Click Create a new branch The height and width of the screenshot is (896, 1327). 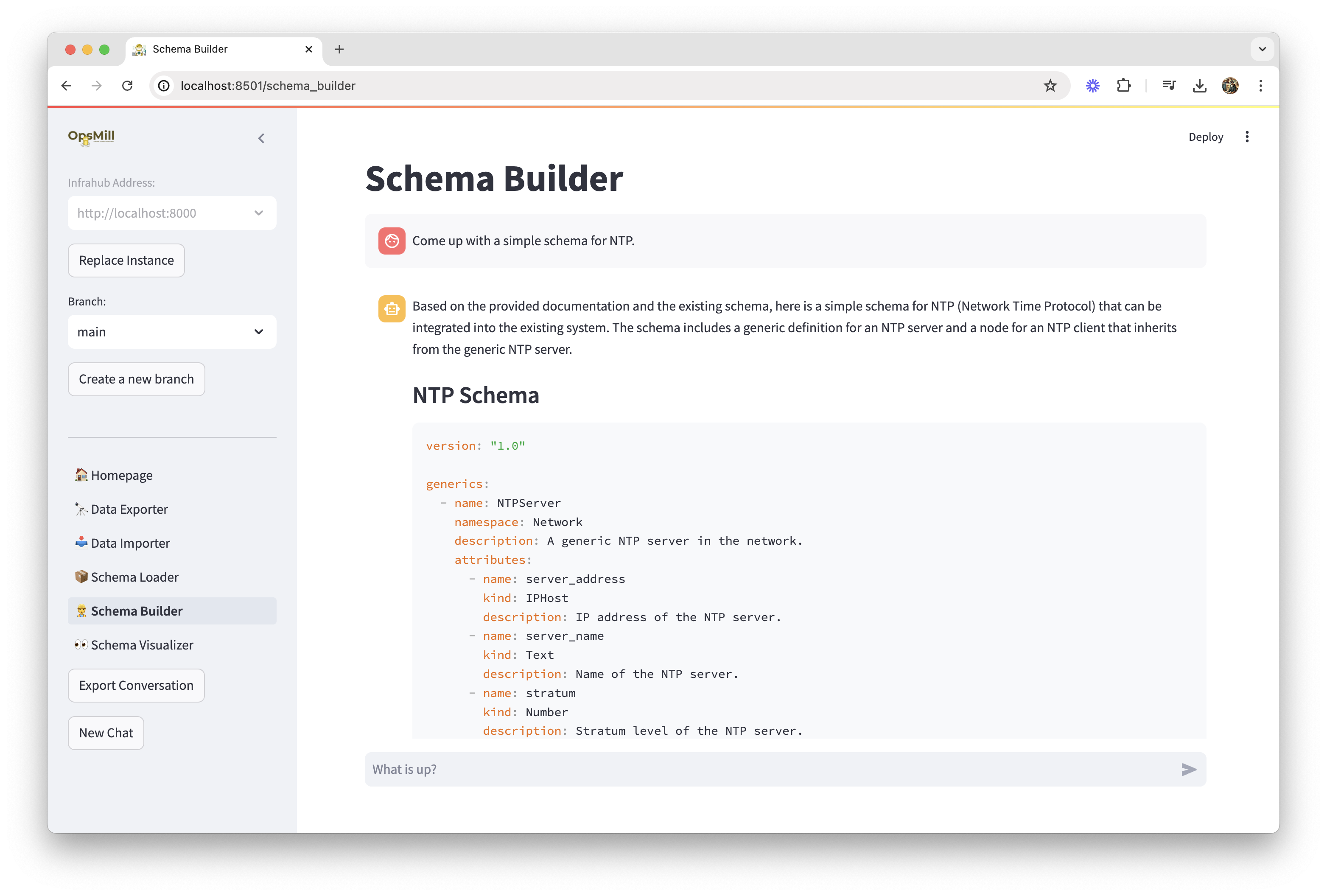point(136,378)
